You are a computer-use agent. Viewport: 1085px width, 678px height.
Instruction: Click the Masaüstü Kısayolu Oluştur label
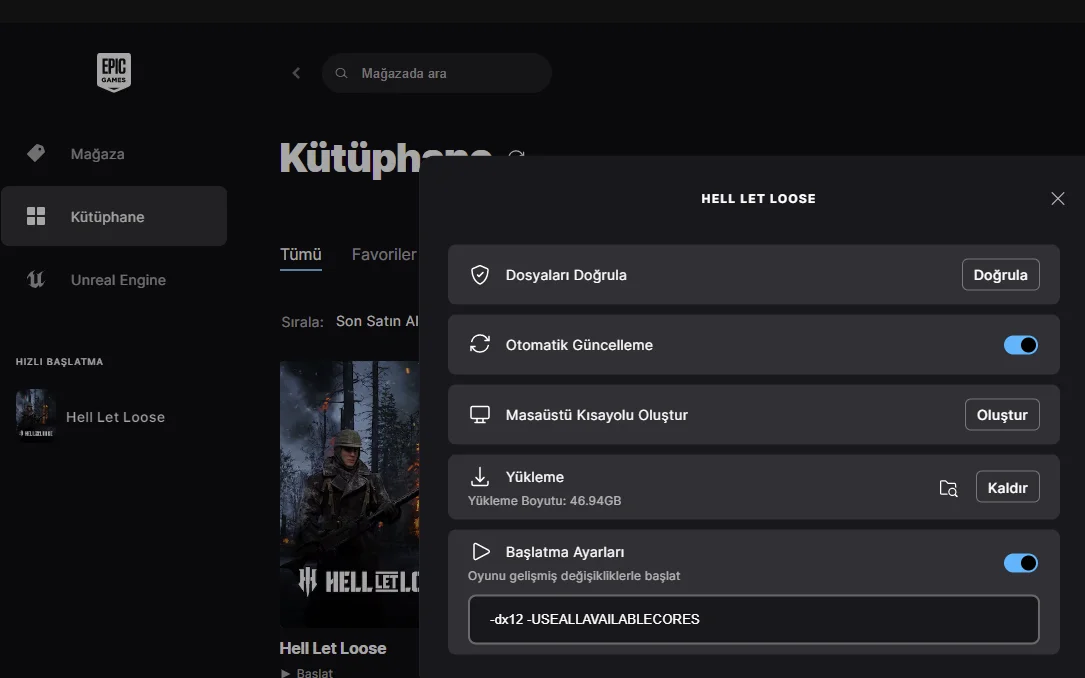coord(596,414)
